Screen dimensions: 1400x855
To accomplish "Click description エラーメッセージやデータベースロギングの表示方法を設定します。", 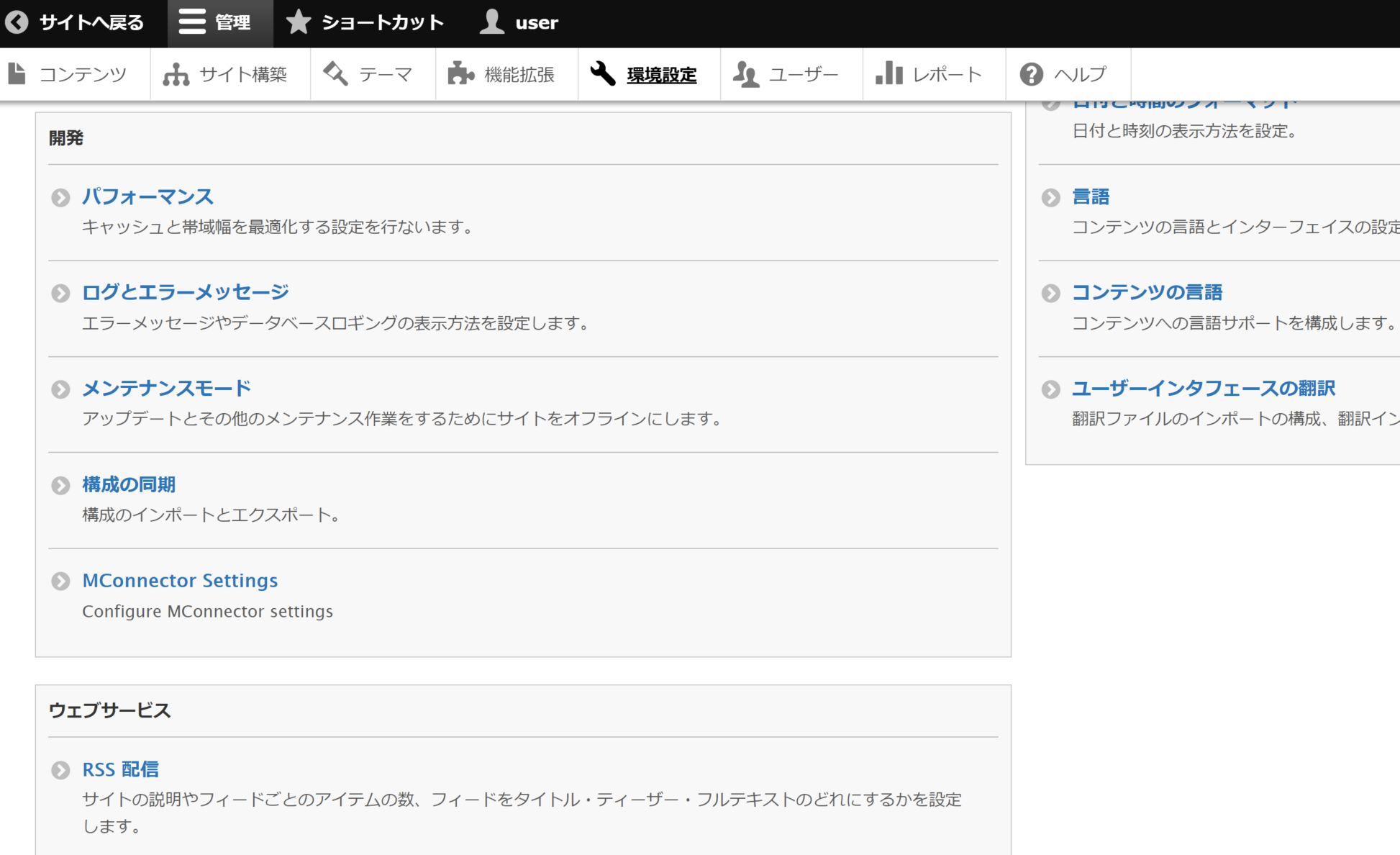I will coord(336,323).
